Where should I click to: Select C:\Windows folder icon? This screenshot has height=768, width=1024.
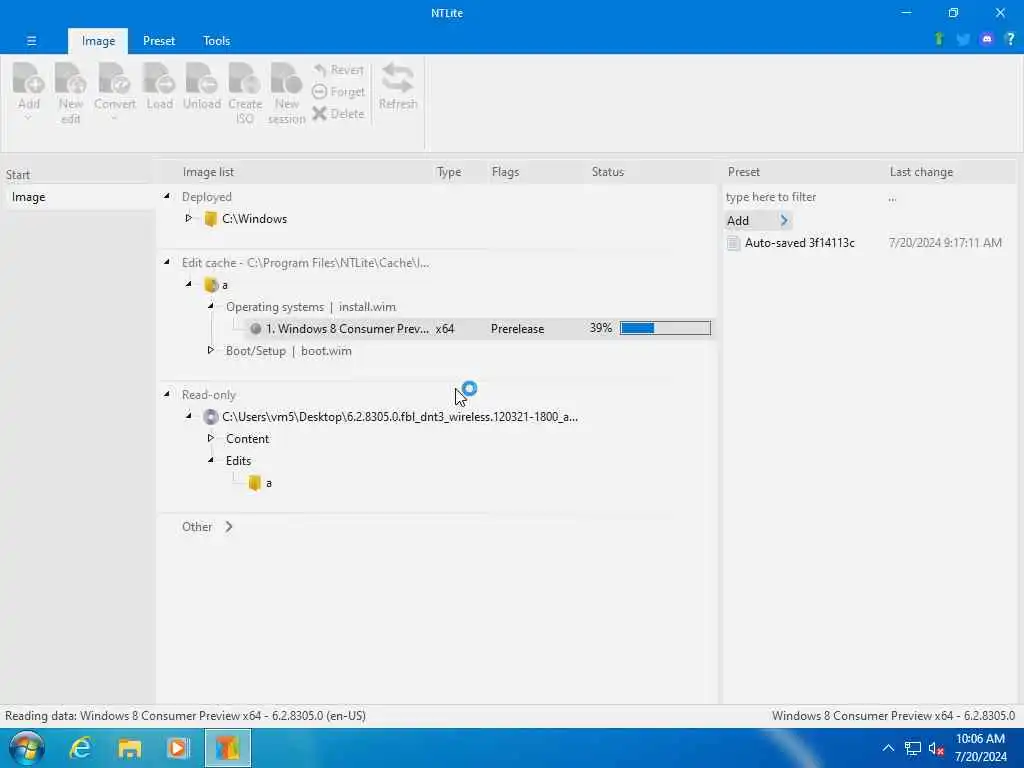click(x=210, y=219)
